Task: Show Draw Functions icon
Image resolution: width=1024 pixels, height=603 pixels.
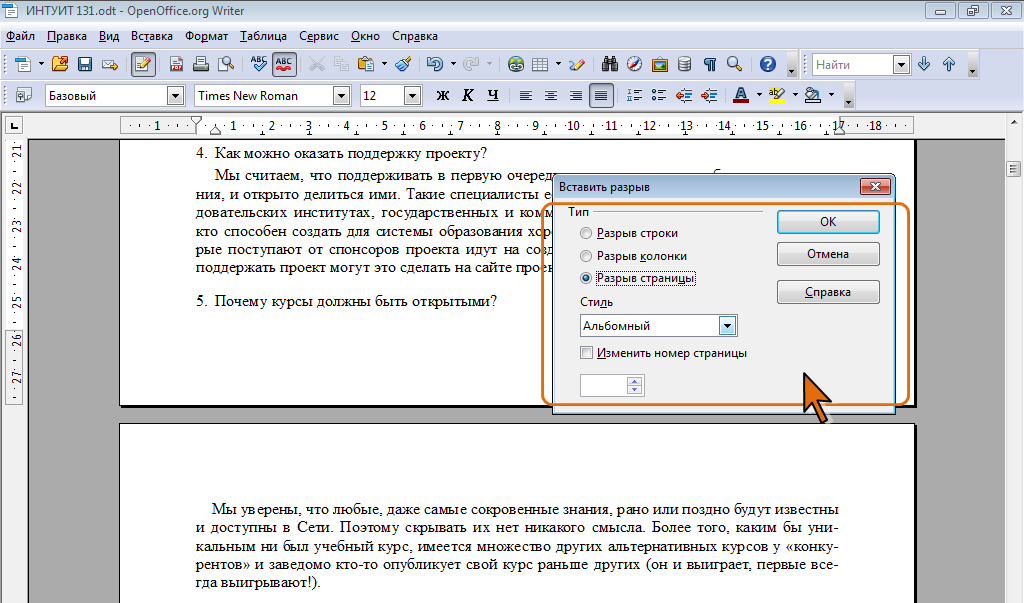Action: (x=577, y=64)
